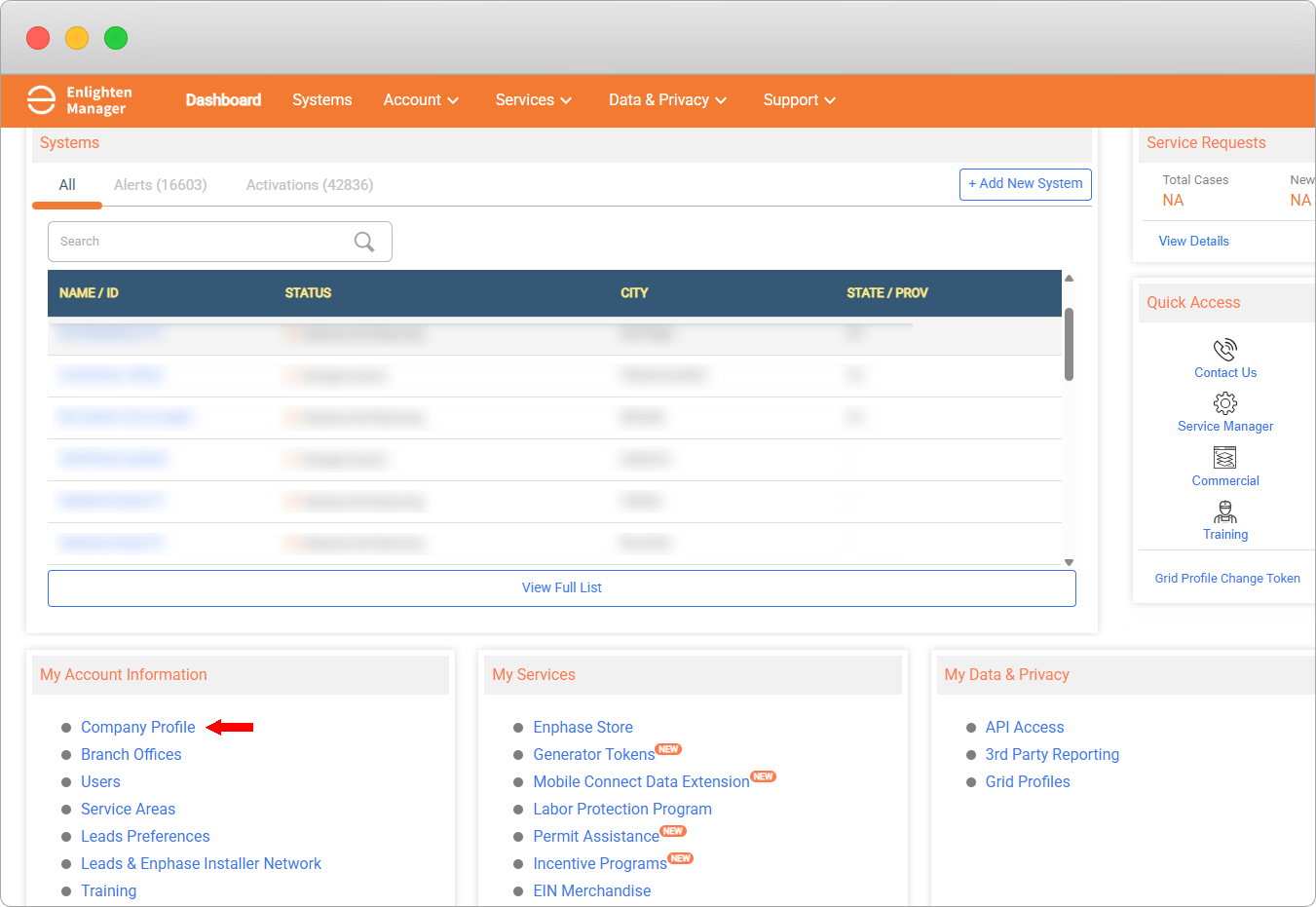Open the Leads Preferences link

tap(145, 837)
